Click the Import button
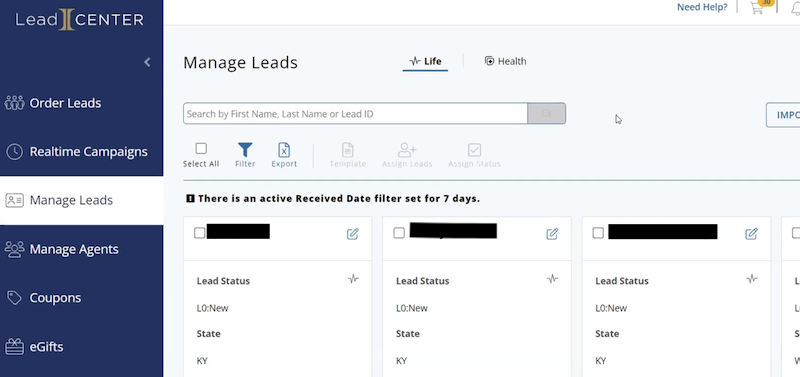This screenshot has width=800, height=377. click(x=783, y=115)
